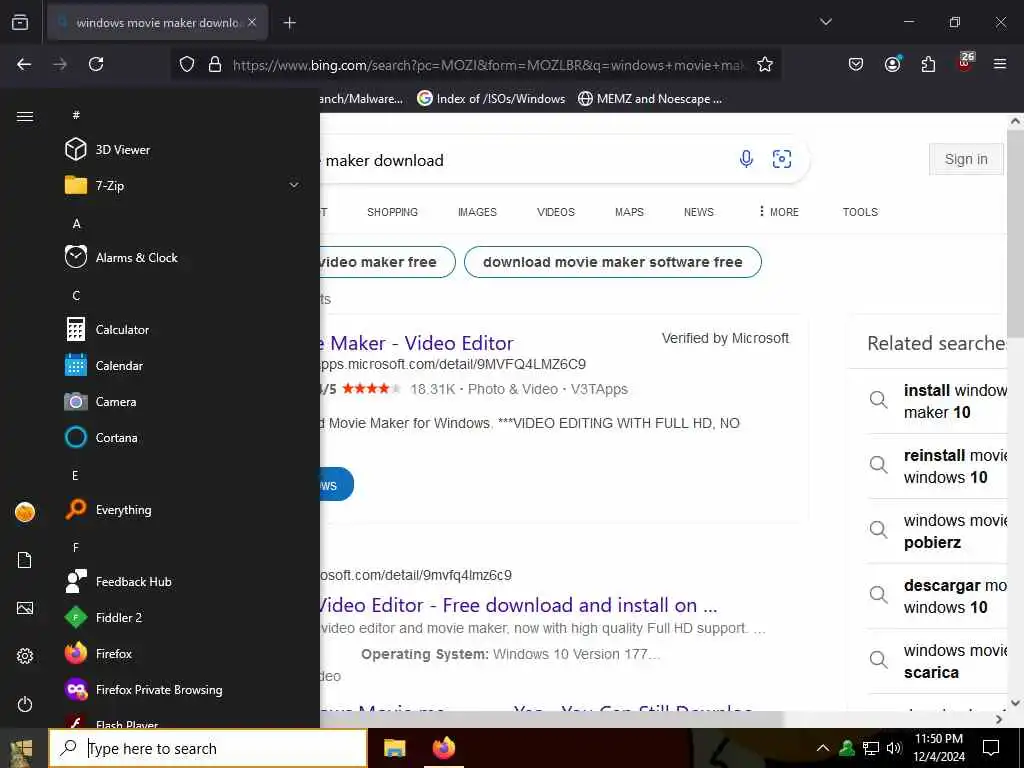Open 'Video Editor - Free download and install' link

(519, 605)
